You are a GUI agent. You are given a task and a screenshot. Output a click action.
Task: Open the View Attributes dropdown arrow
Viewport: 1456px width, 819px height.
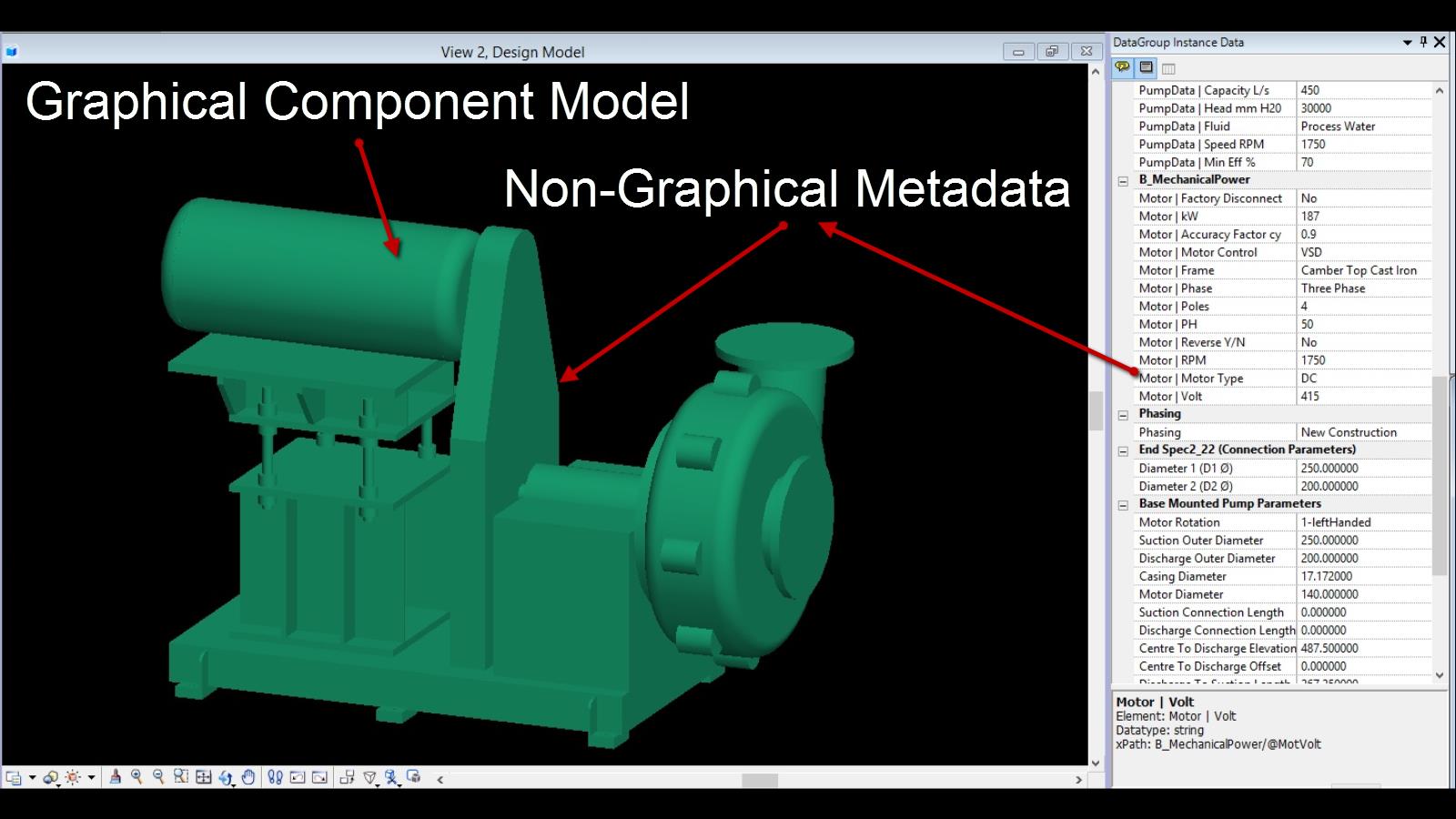click(x=32, y=778)
